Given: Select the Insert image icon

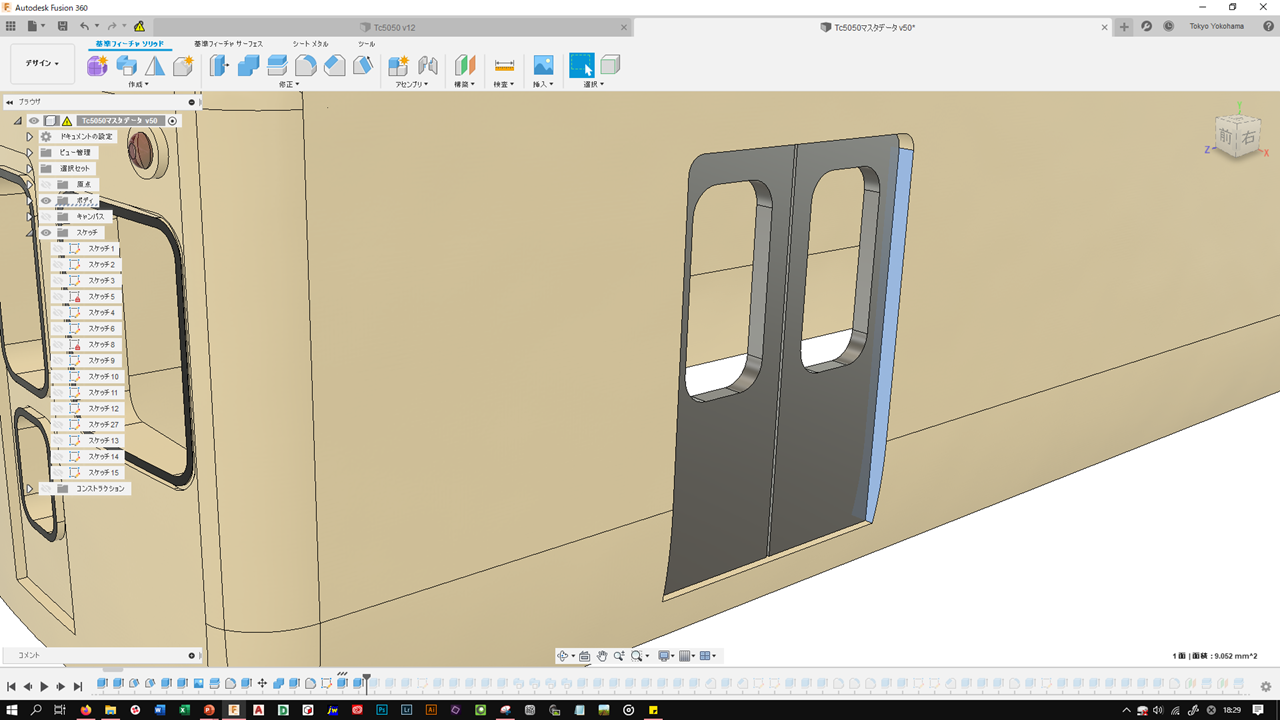Looking at the screenshot, I should [x=543, y=66].
